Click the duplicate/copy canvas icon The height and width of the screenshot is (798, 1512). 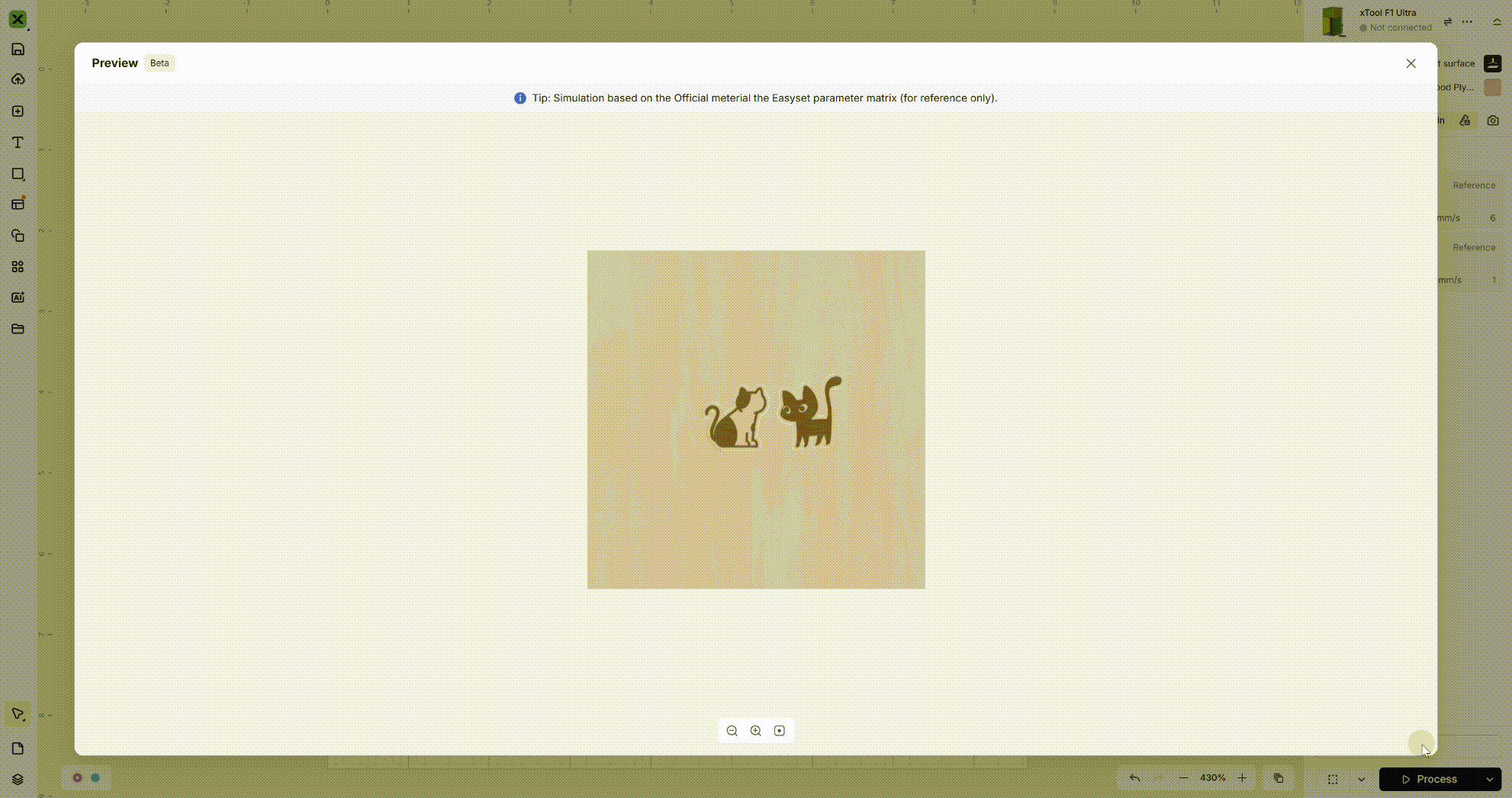(x=1279, y=778)
